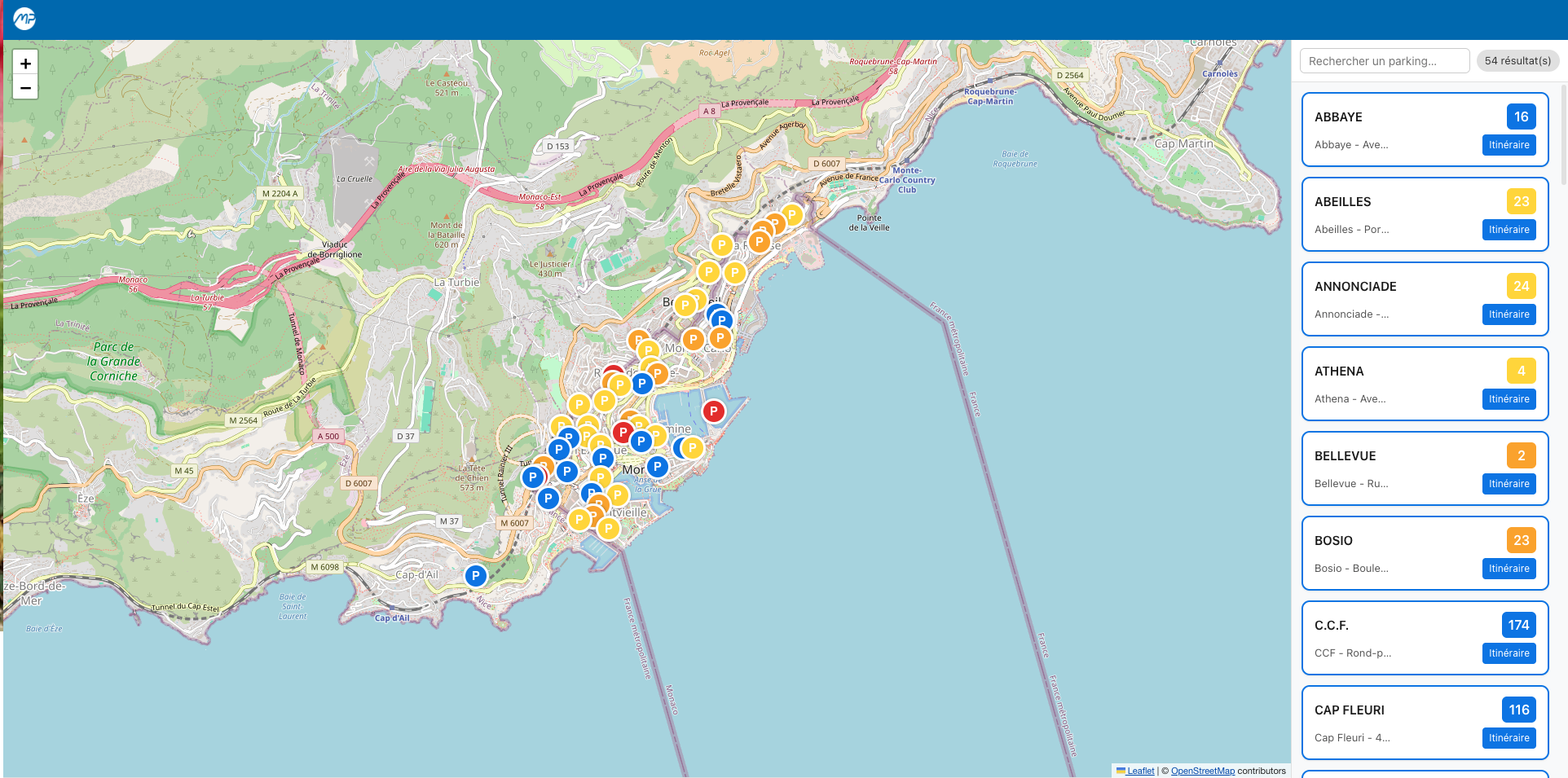Click the 'Bosio - Boule...' address text
The height and width of the screenshot is (778, 1568).
point(1351,569)
